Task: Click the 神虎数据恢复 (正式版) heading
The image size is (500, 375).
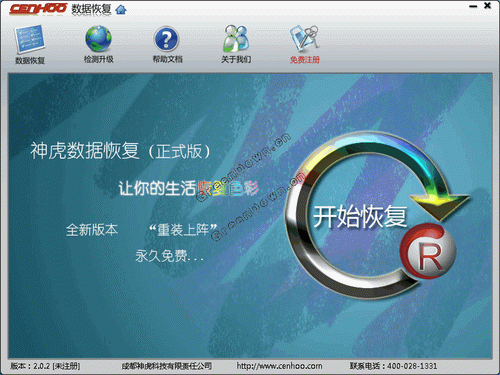Action: pos(121,151)
